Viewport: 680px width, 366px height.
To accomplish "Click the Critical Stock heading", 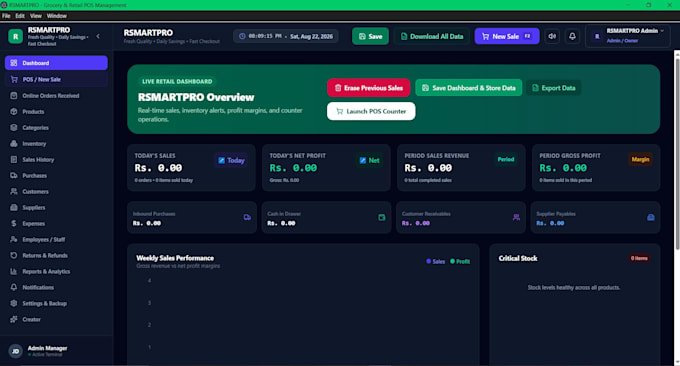I will [x=518, y=258].
